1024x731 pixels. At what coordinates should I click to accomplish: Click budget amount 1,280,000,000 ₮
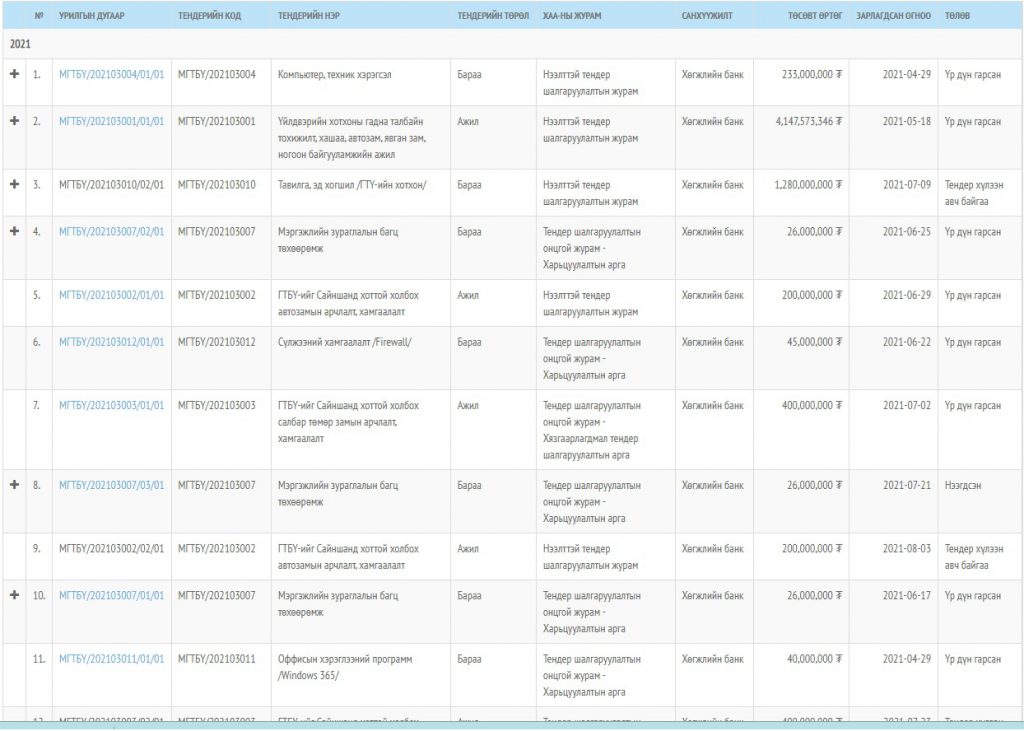808,185
